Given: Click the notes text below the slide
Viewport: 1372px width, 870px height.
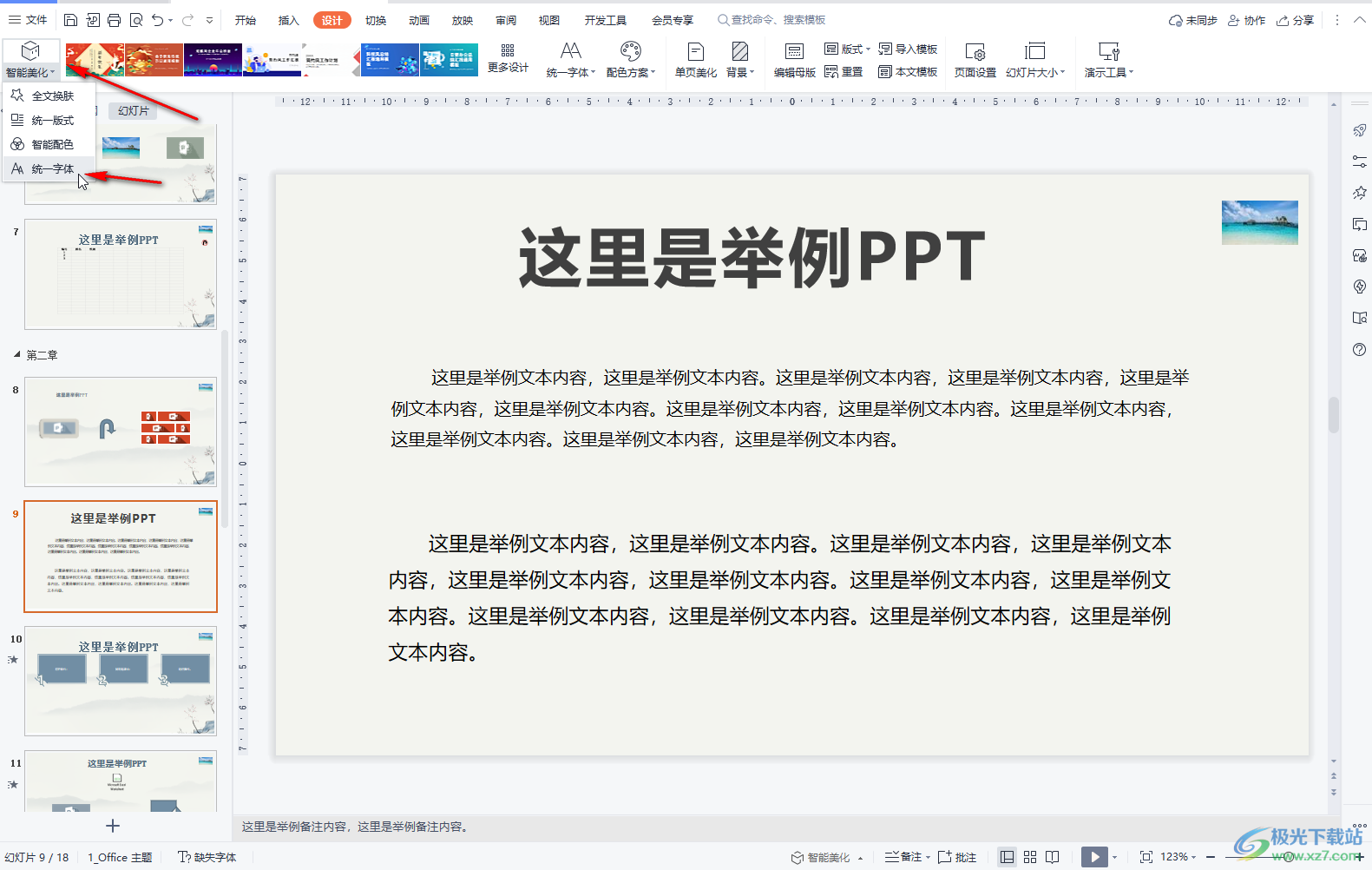Looking at the screenshot, I should pos(357,827).
